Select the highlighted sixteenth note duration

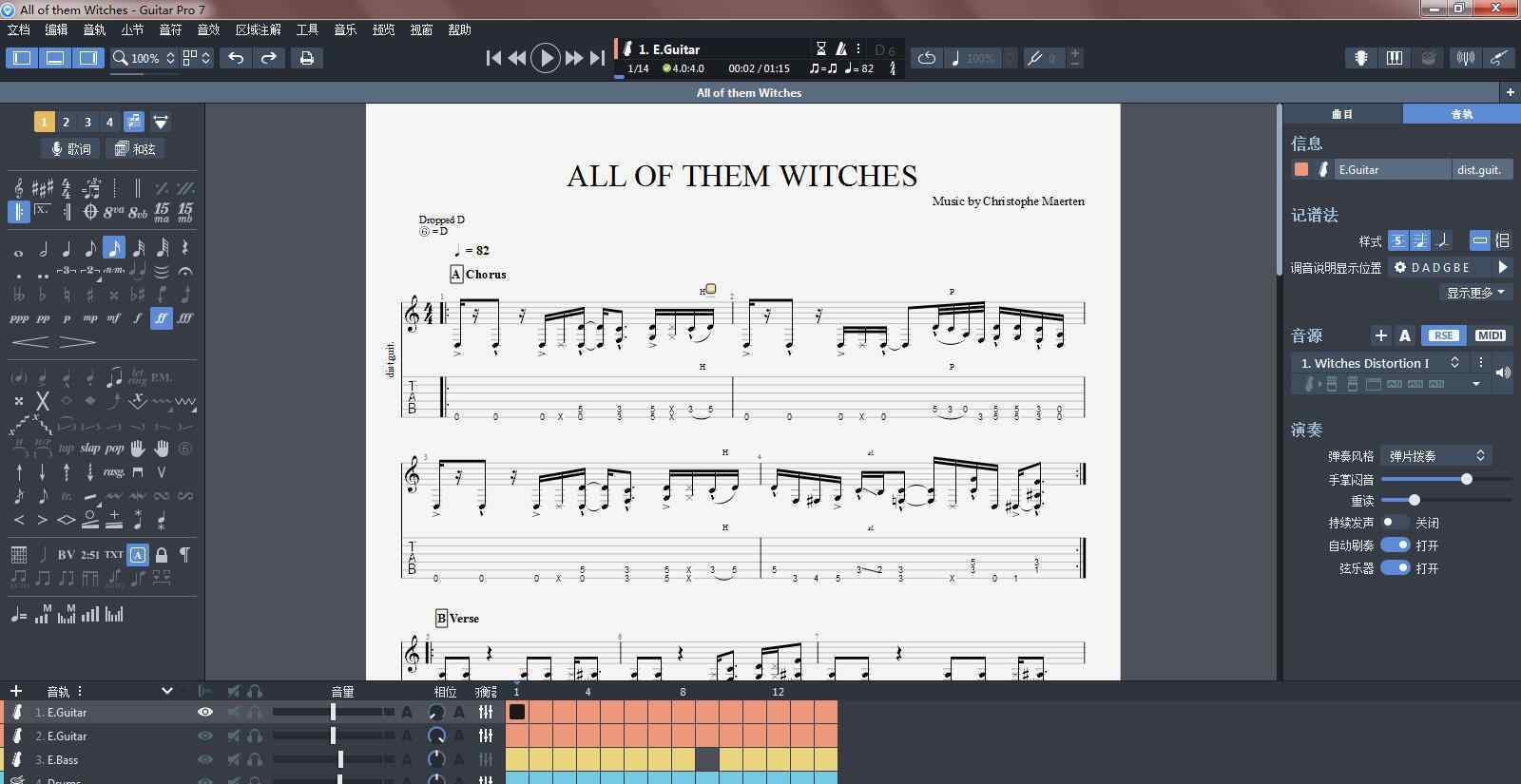(x=114, y=249)
